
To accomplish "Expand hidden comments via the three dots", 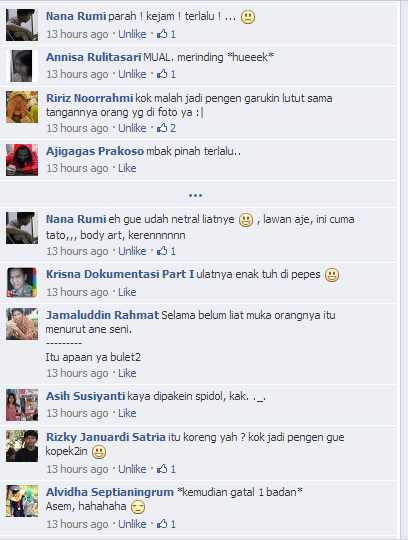I will pos(195,195).
